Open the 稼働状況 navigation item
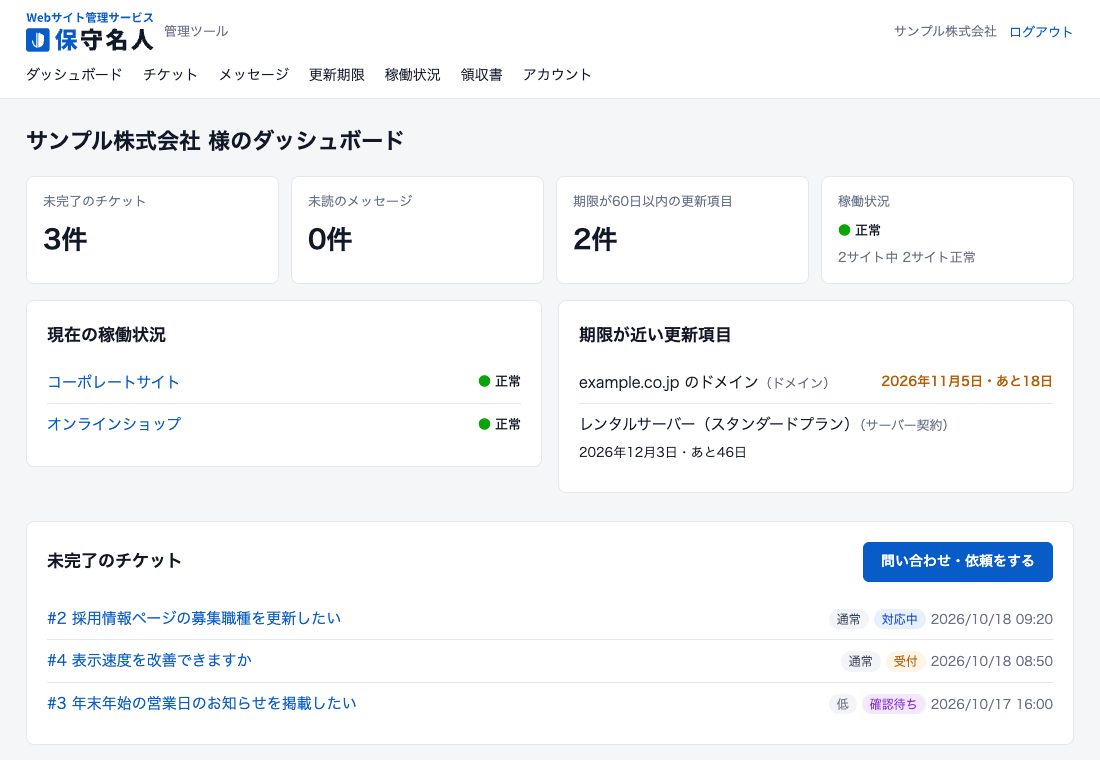The height and width of the screenshot is (760, 1100). click(412, 74)
